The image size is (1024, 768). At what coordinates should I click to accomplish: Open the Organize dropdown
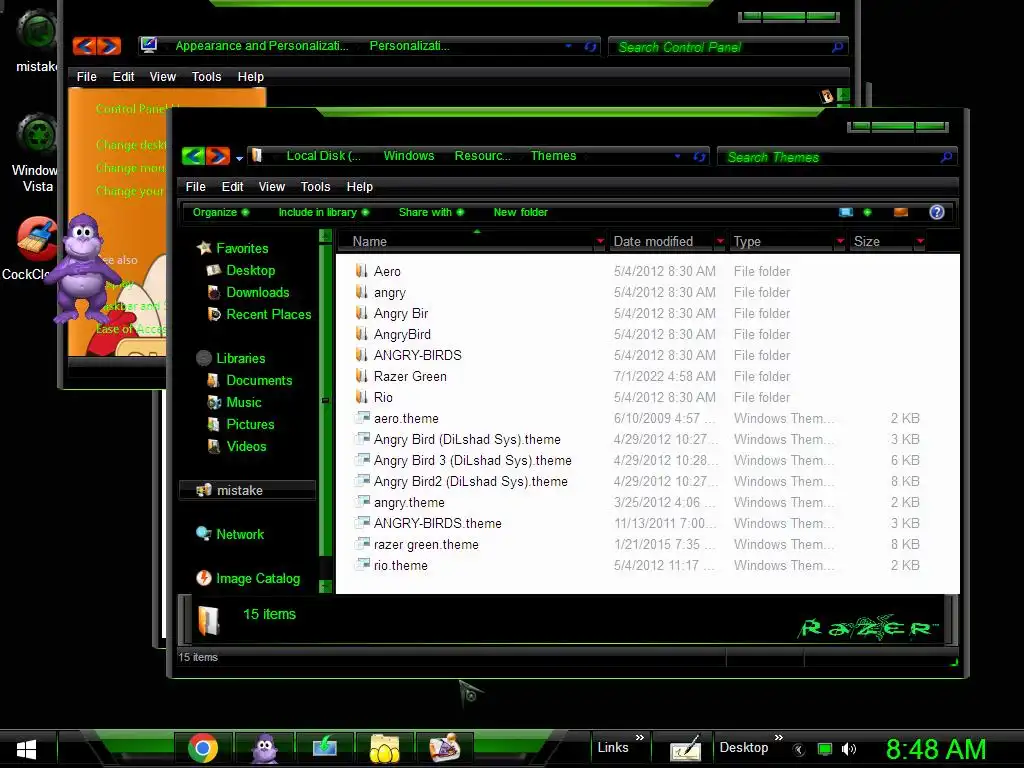pyautogui.click(x=221, y=212)
